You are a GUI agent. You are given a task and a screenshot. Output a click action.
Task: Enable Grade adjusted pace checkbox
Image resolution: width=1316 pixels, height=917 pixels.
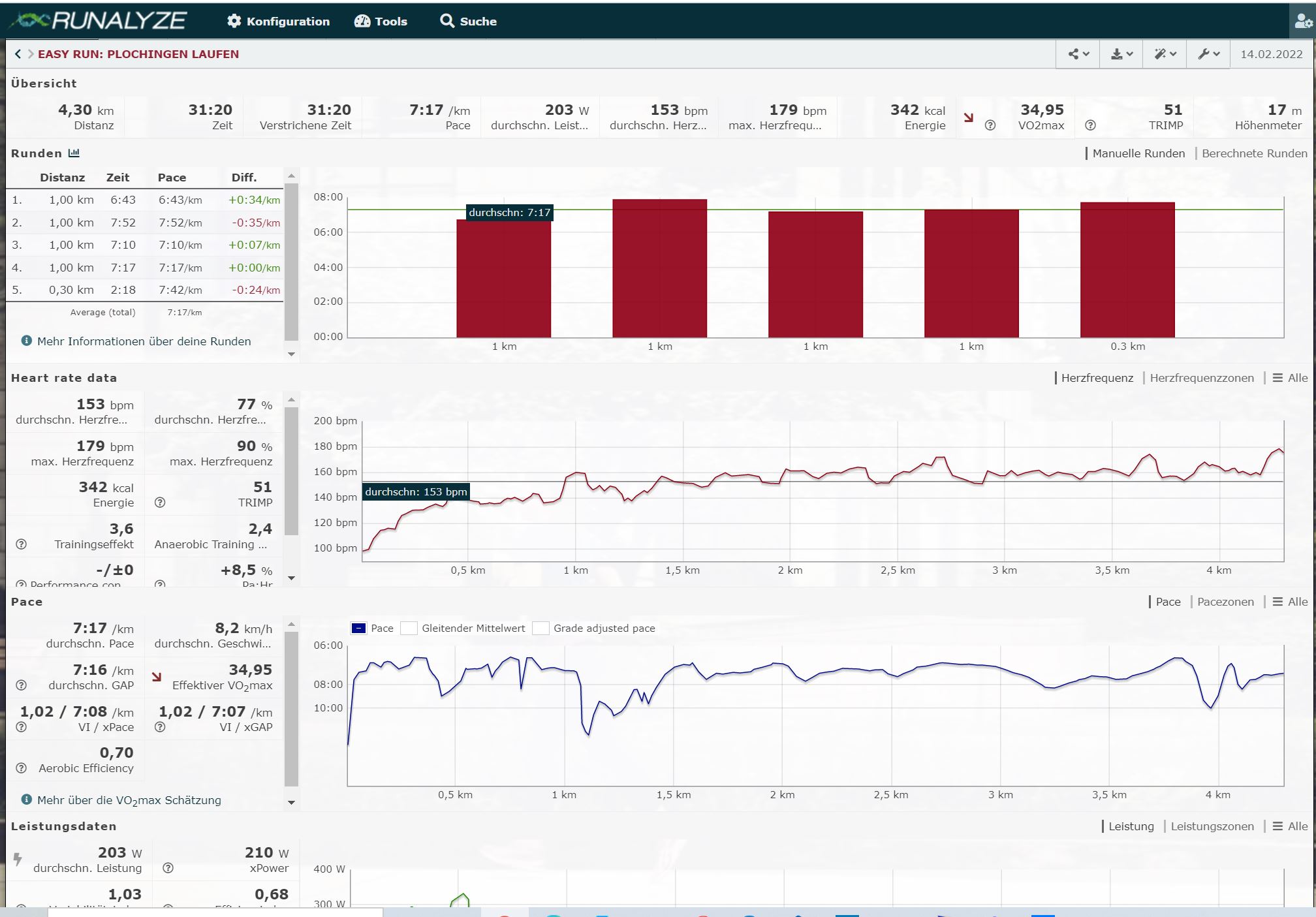tap(540, 629)
